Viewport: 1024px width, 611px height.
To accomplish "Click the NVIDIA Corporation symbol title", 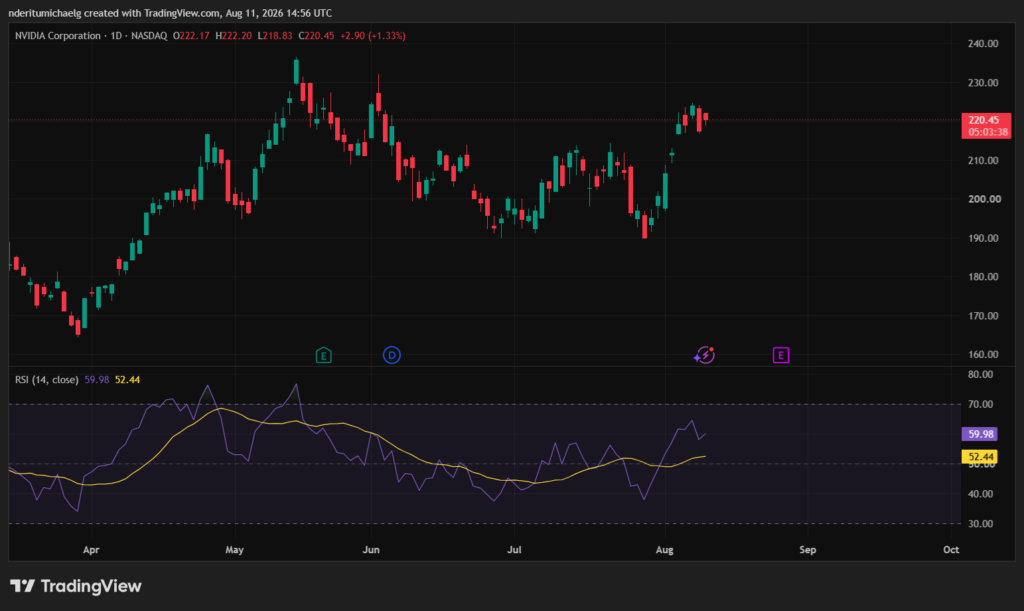I will pos(58,36).
